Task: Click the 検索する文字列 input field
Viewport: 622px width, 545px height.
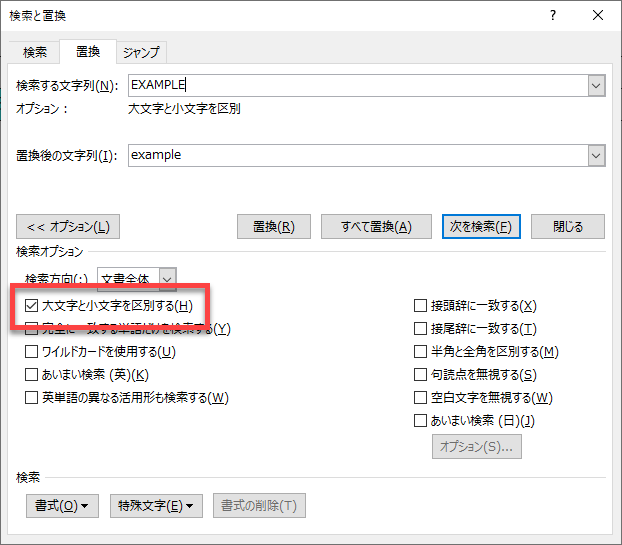Action: coord(357,86)
